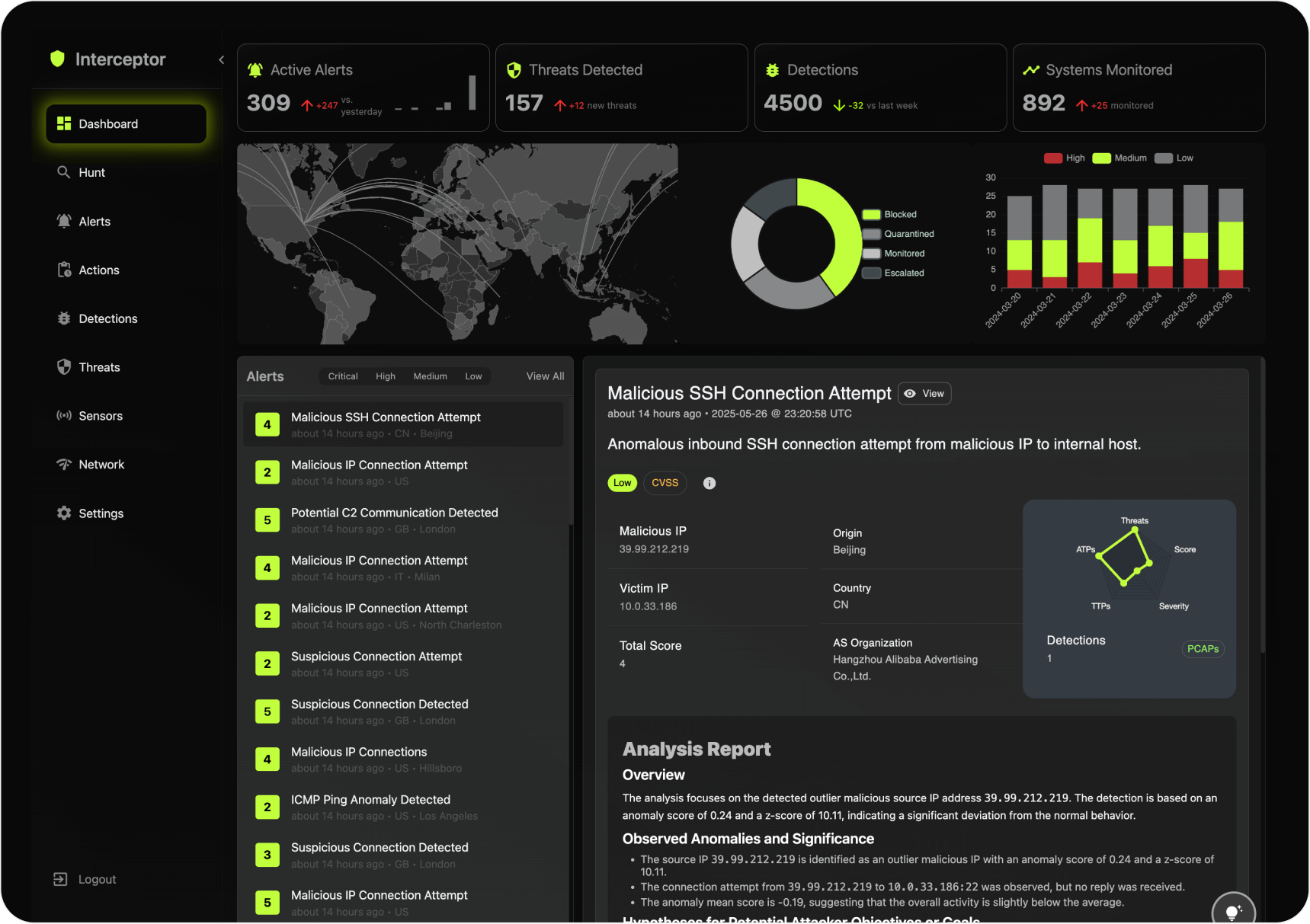Click the Interceptor shield logo icon

tap(57, 59)
